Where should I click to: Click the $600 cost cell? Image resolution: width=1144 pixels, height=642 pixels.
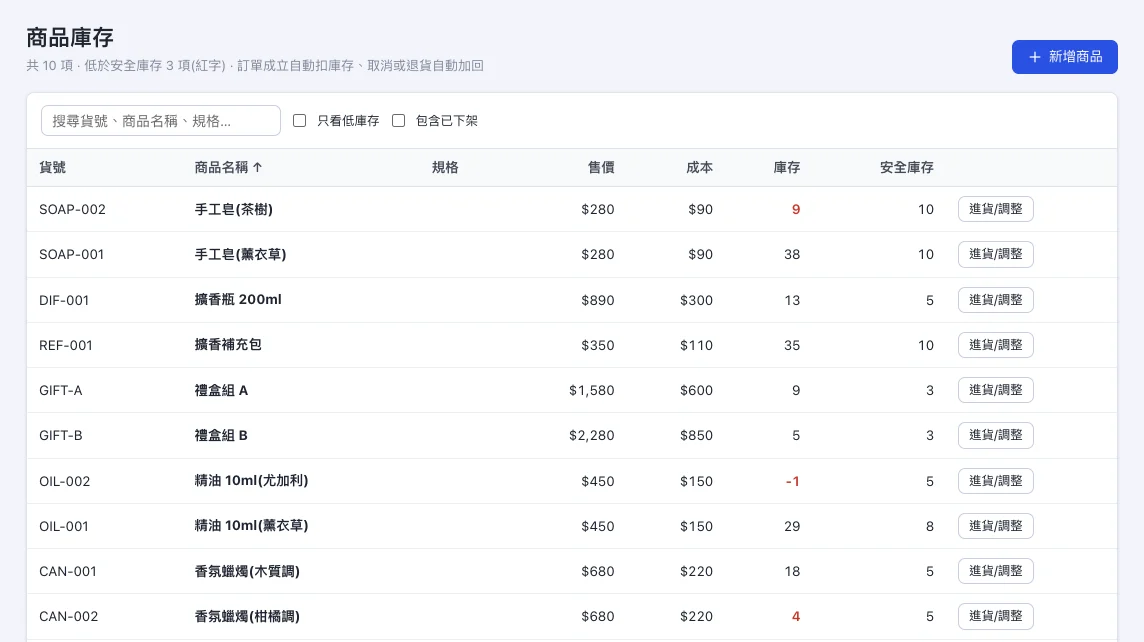(696, 390)
